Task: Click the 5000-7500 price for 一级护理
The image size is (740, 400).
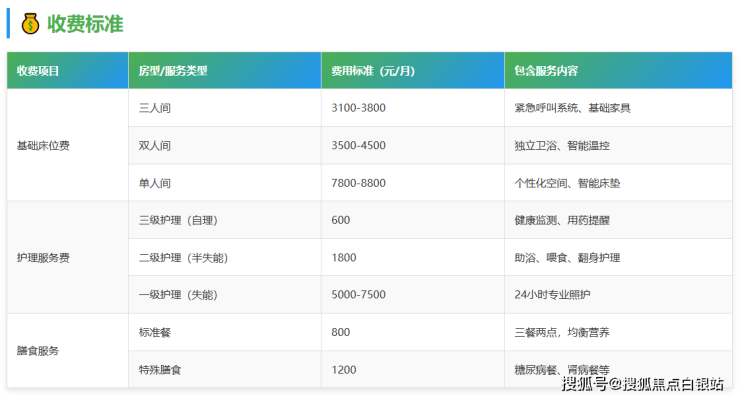Action: [358, 295]
